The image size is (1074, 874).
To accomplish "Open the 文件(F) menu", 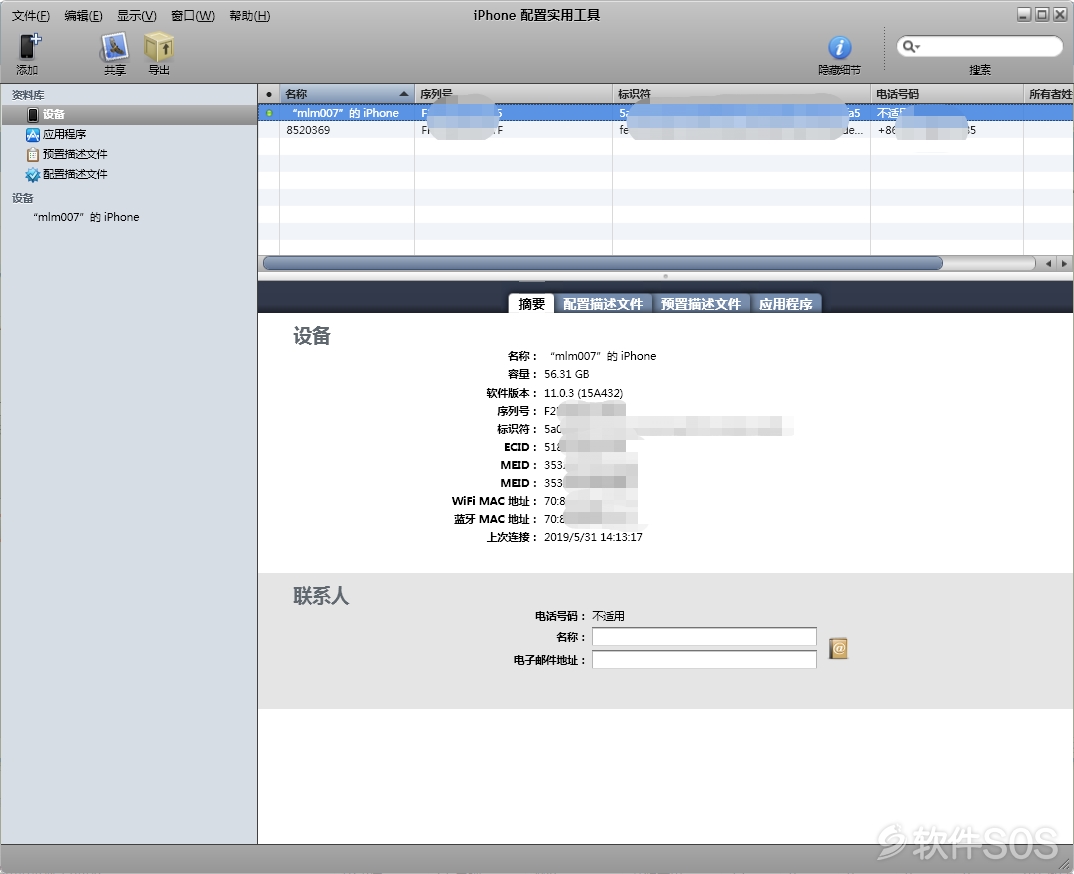I will 31,16.
